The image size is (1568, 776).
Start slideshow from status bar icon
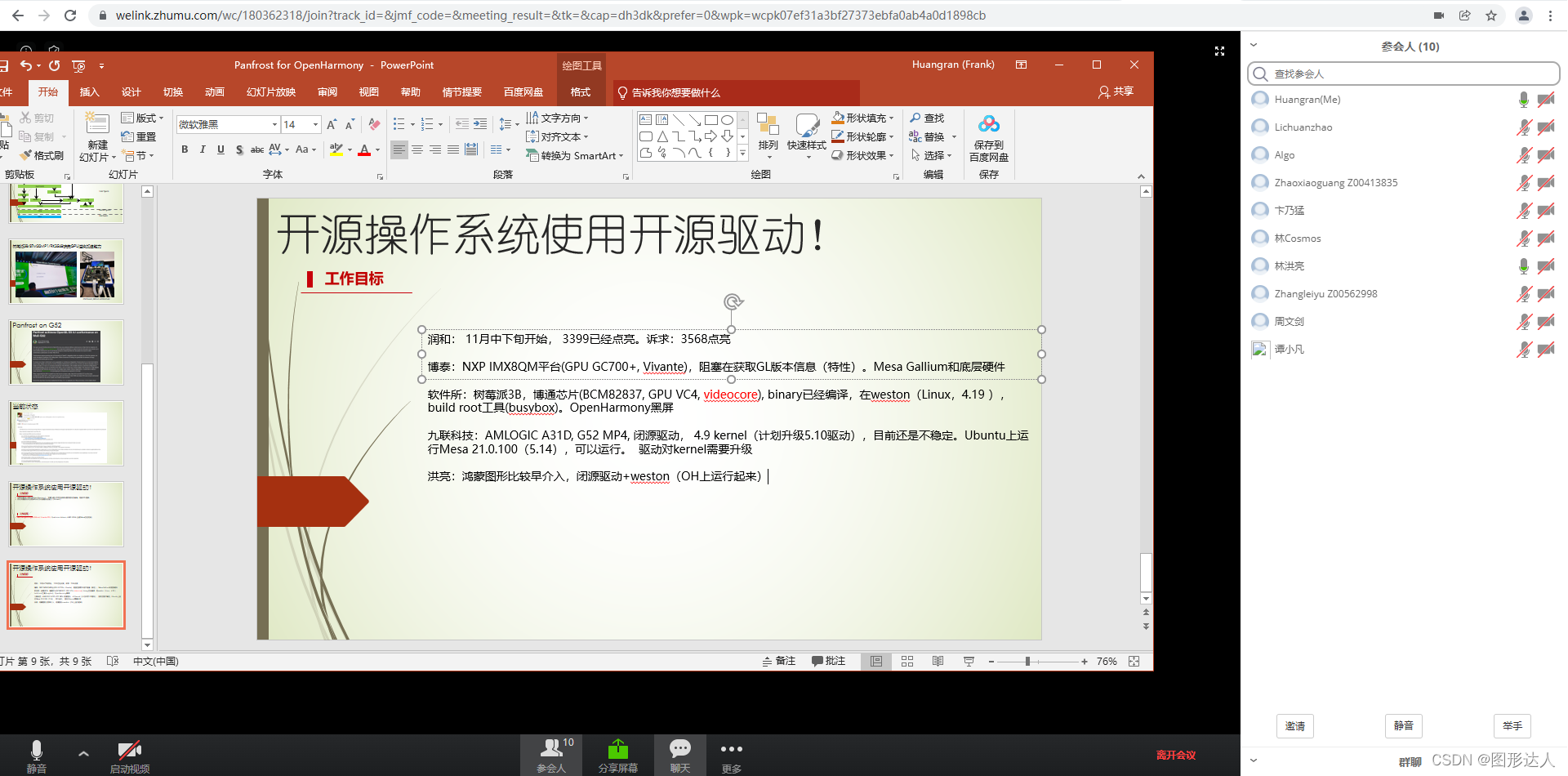pyautogui.click(x=969, y=662)
